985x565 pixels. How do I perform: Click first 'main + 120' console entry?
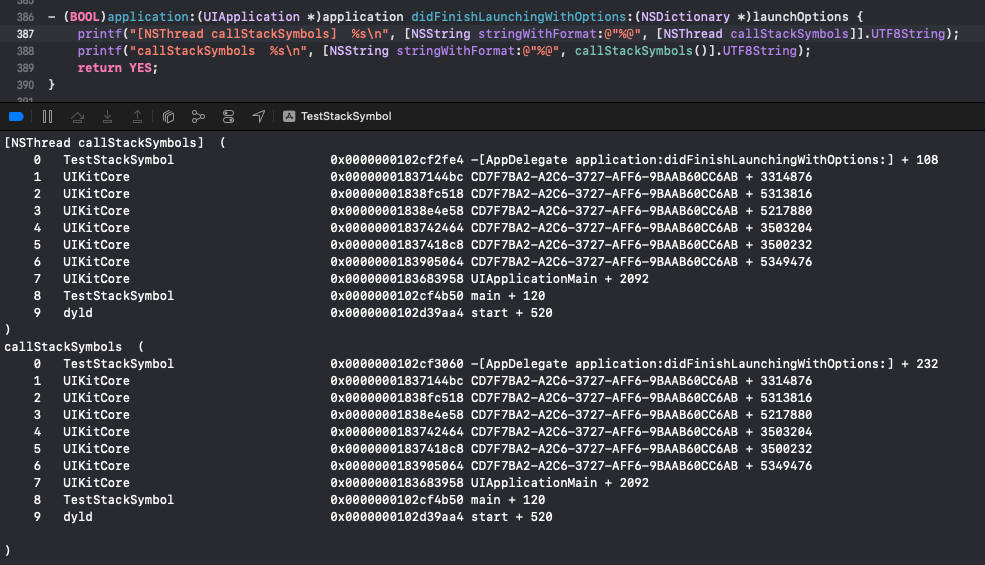click(x=508, y=295)
